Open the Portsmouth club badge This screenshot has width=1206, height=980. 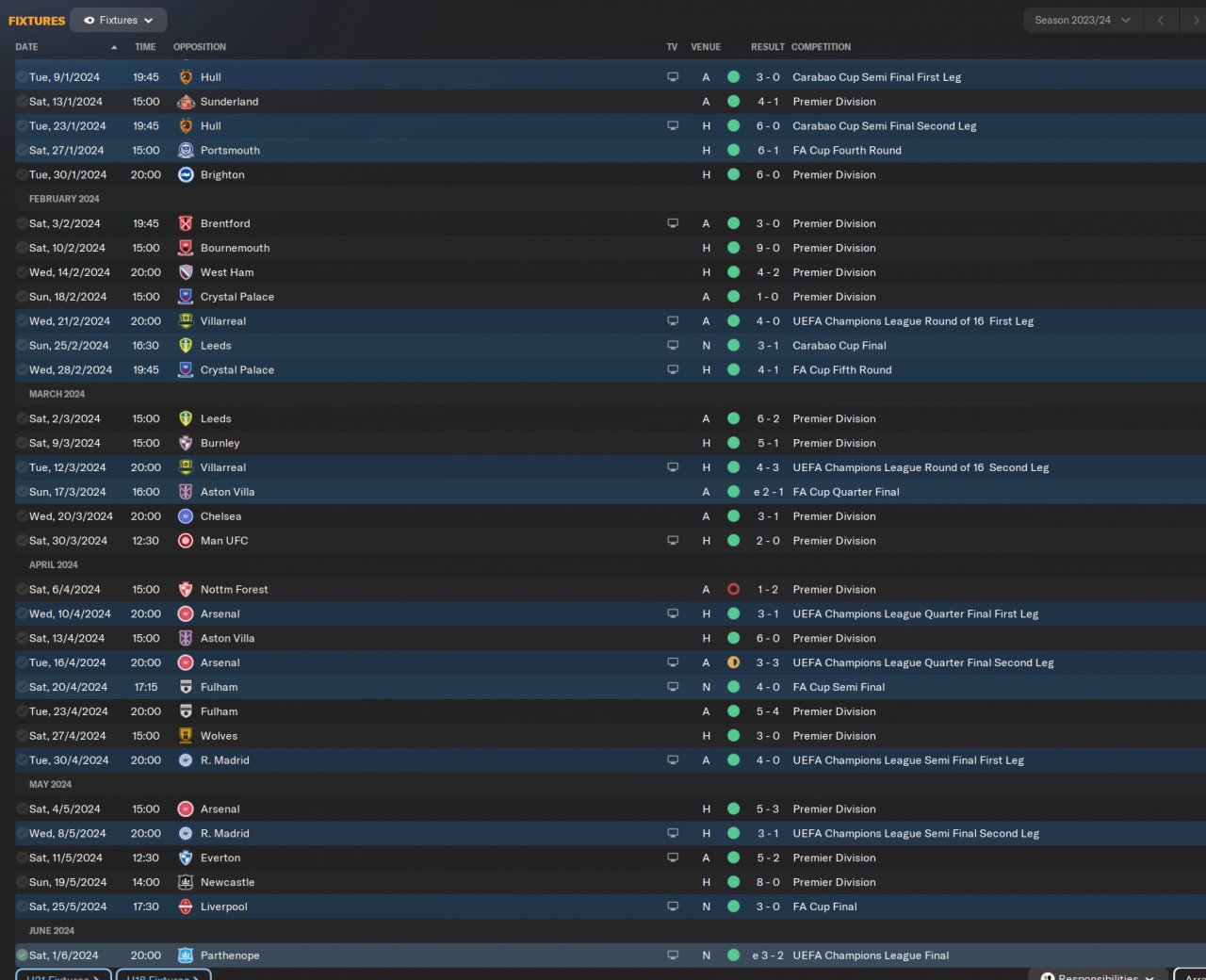pos(186,151)
